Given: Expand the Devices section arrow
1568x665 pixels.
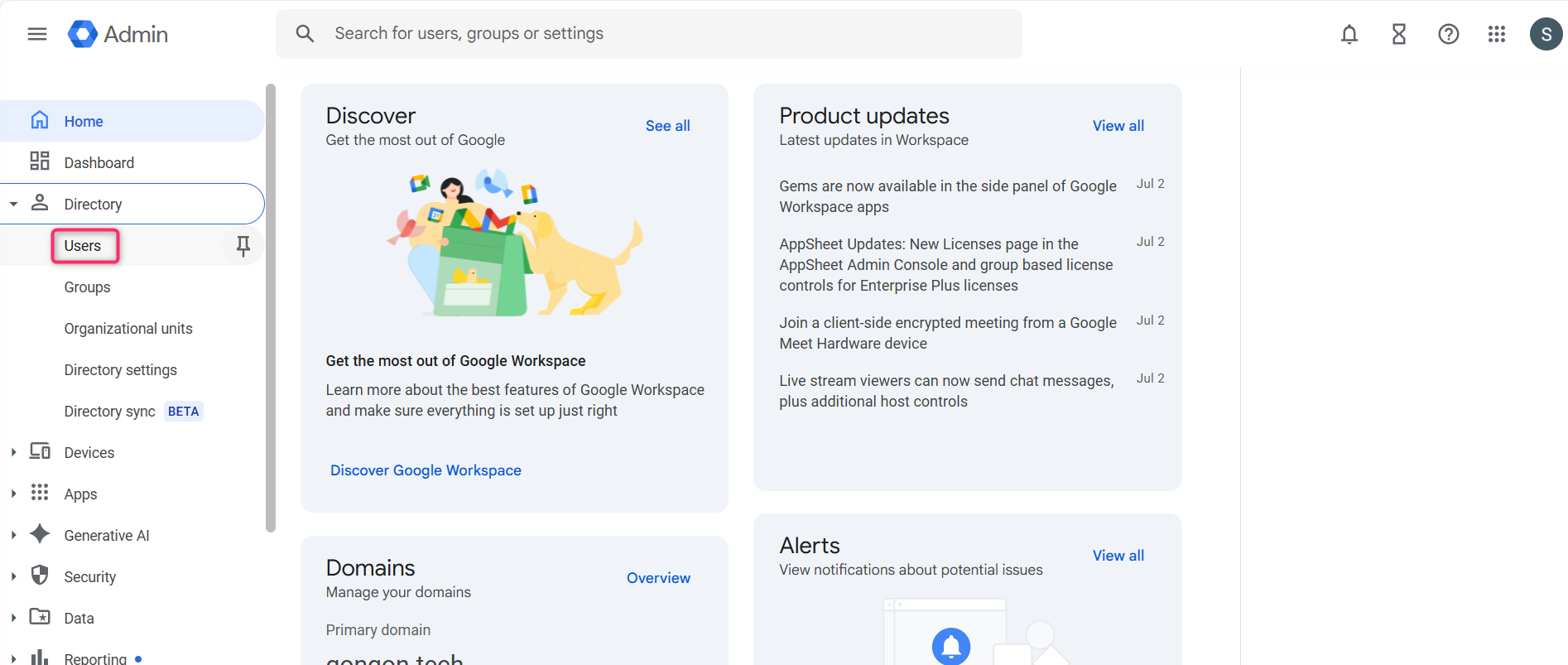Looking at the screenshot, I should tap(14, 452).
